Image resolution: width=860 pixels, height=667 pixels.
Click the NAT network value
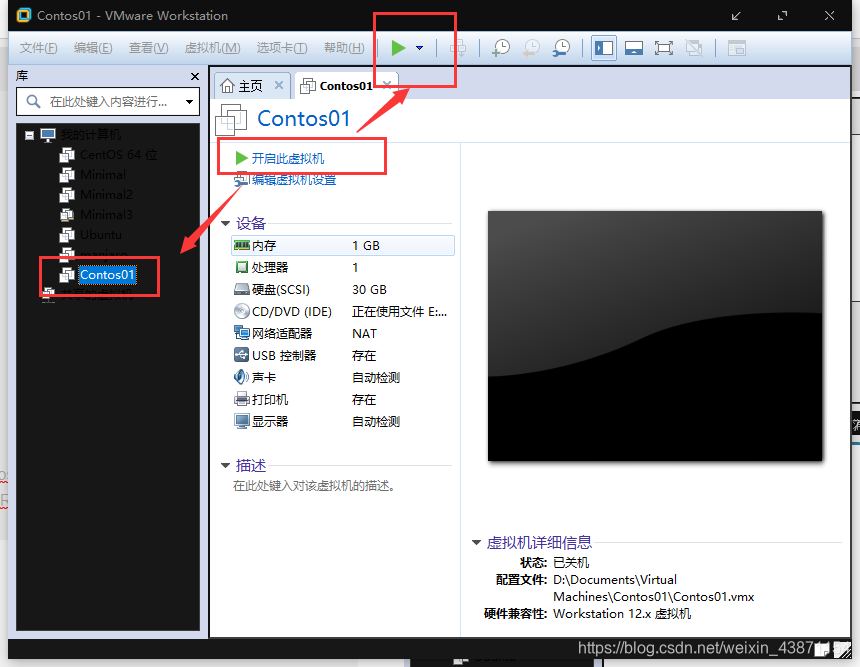[364, 334]
